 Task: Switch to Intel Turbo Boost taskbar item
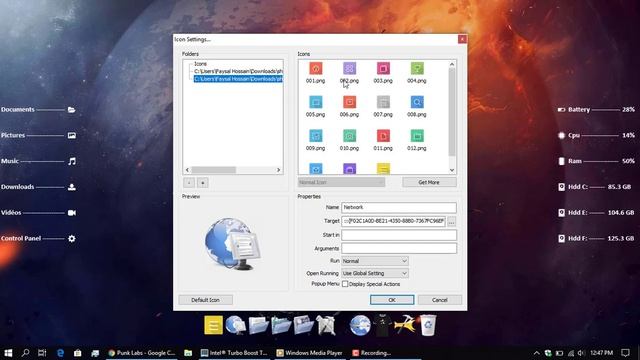click(234, 353)
